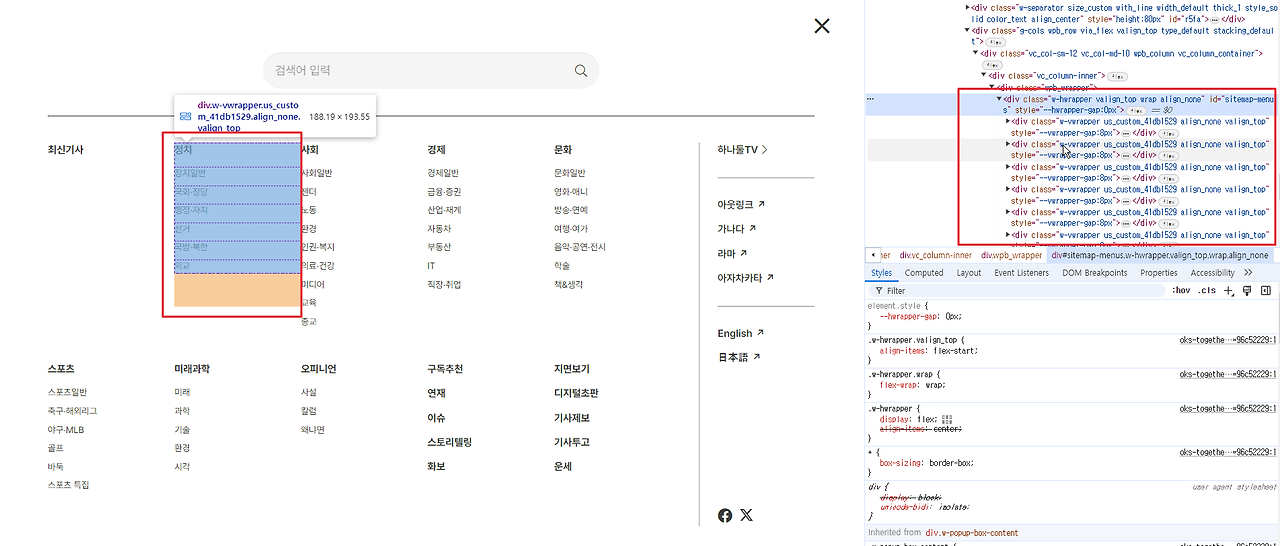Collapse the sitemap-menus w-hwrapper node
This screenshot has width=1280, height=546.
click(x=1000, y=99)
